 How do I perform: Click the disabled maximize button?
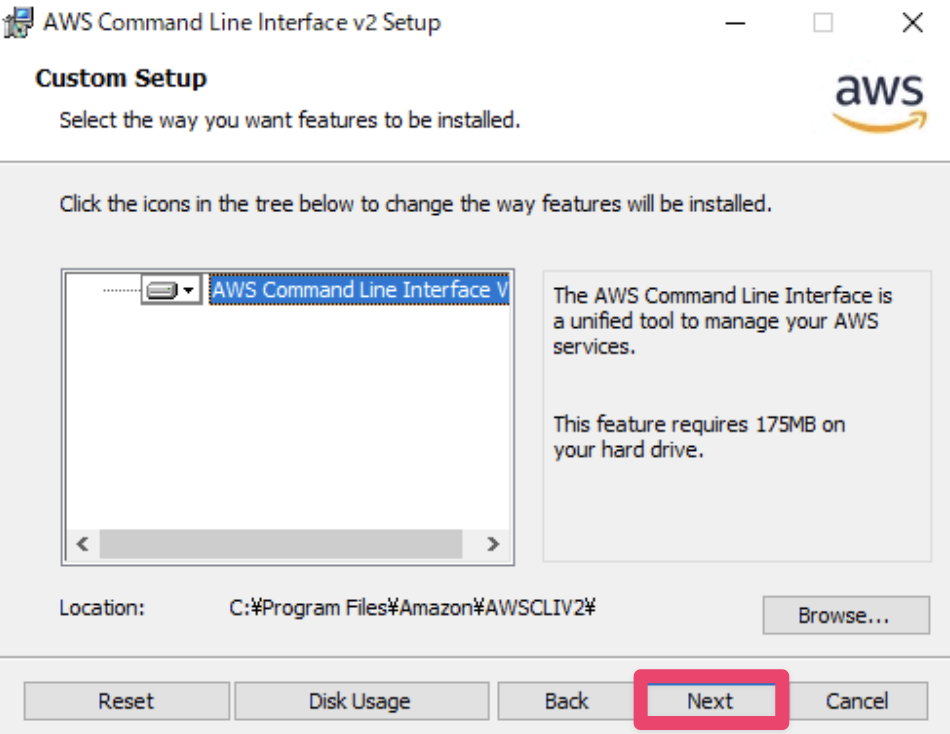click(823, 23)
